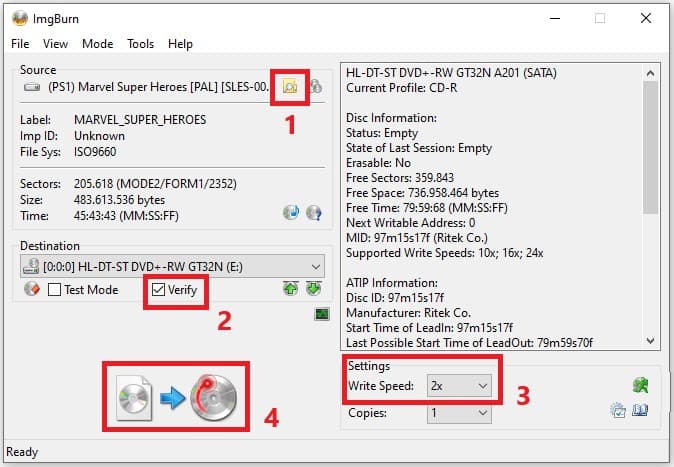Open the Help menu
The image size is (674, 467).
[x=180, y=44]
